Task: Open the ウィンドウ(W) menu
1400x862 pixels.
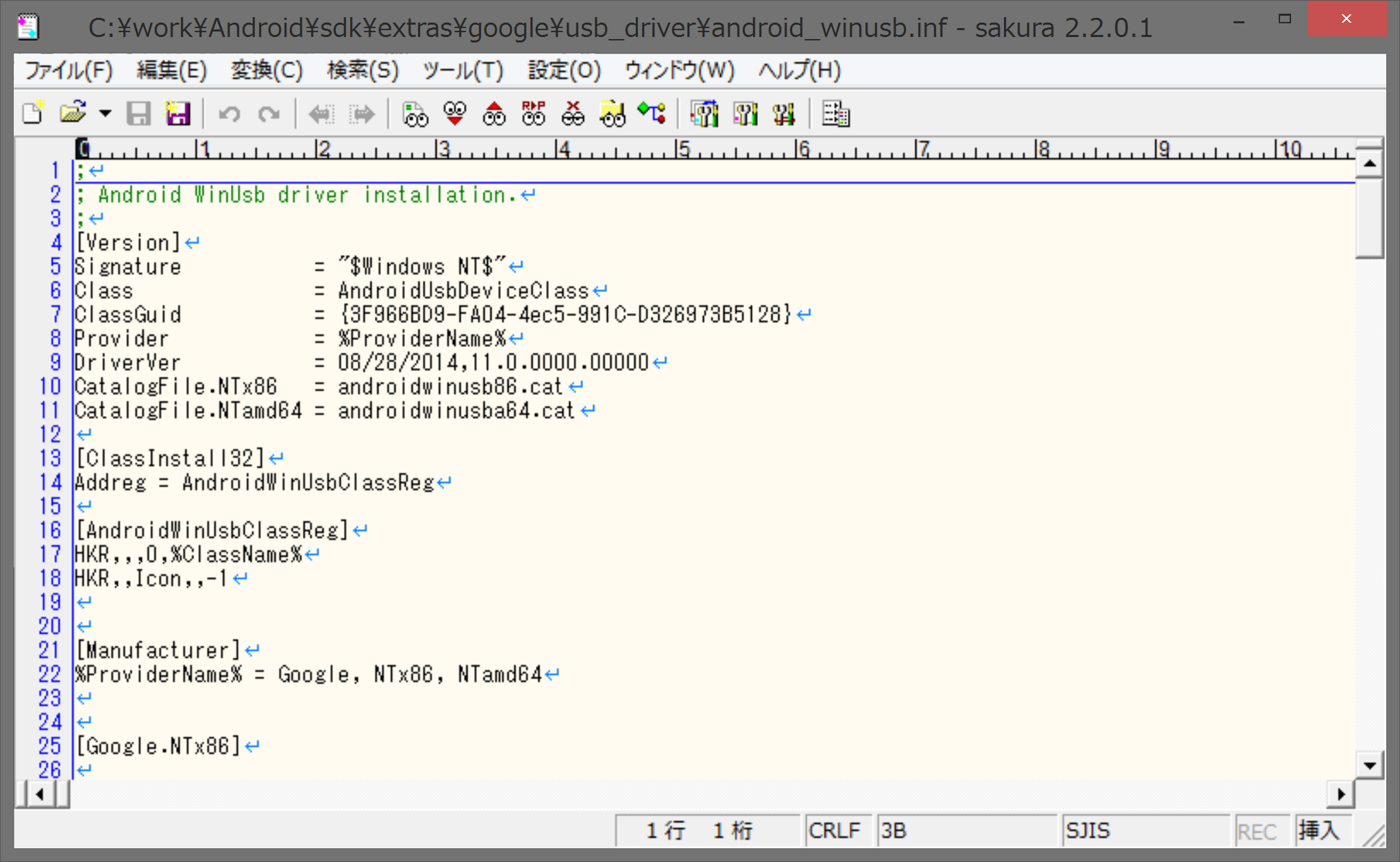Action: [x=679, y=70]
